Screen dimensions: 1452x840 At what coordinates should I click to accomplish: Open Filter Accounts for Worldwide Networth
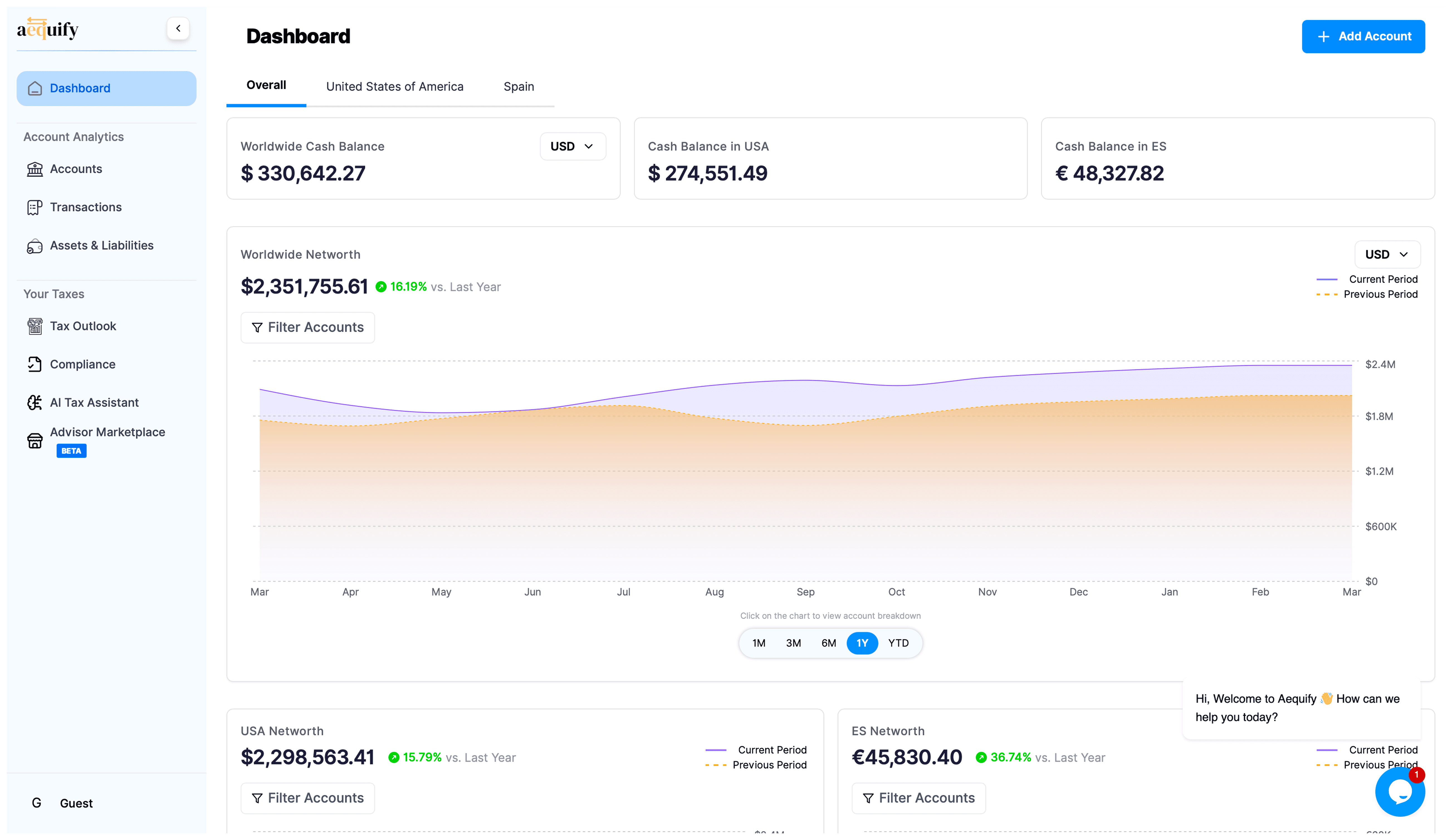(308, 327)
